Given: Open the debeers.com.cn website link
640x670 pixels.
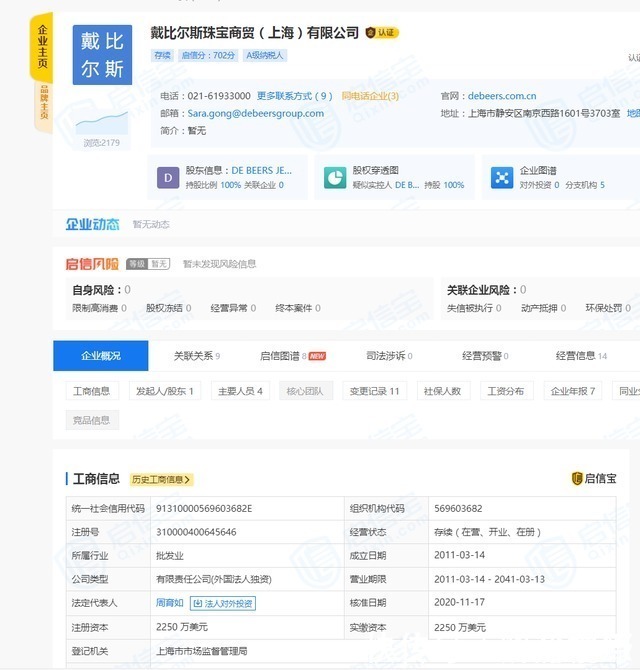Looking at the screenshot, I should pos(502,96).
